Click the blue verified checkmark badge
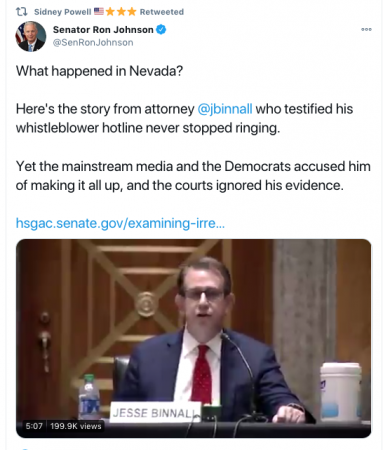 [161, 30]
